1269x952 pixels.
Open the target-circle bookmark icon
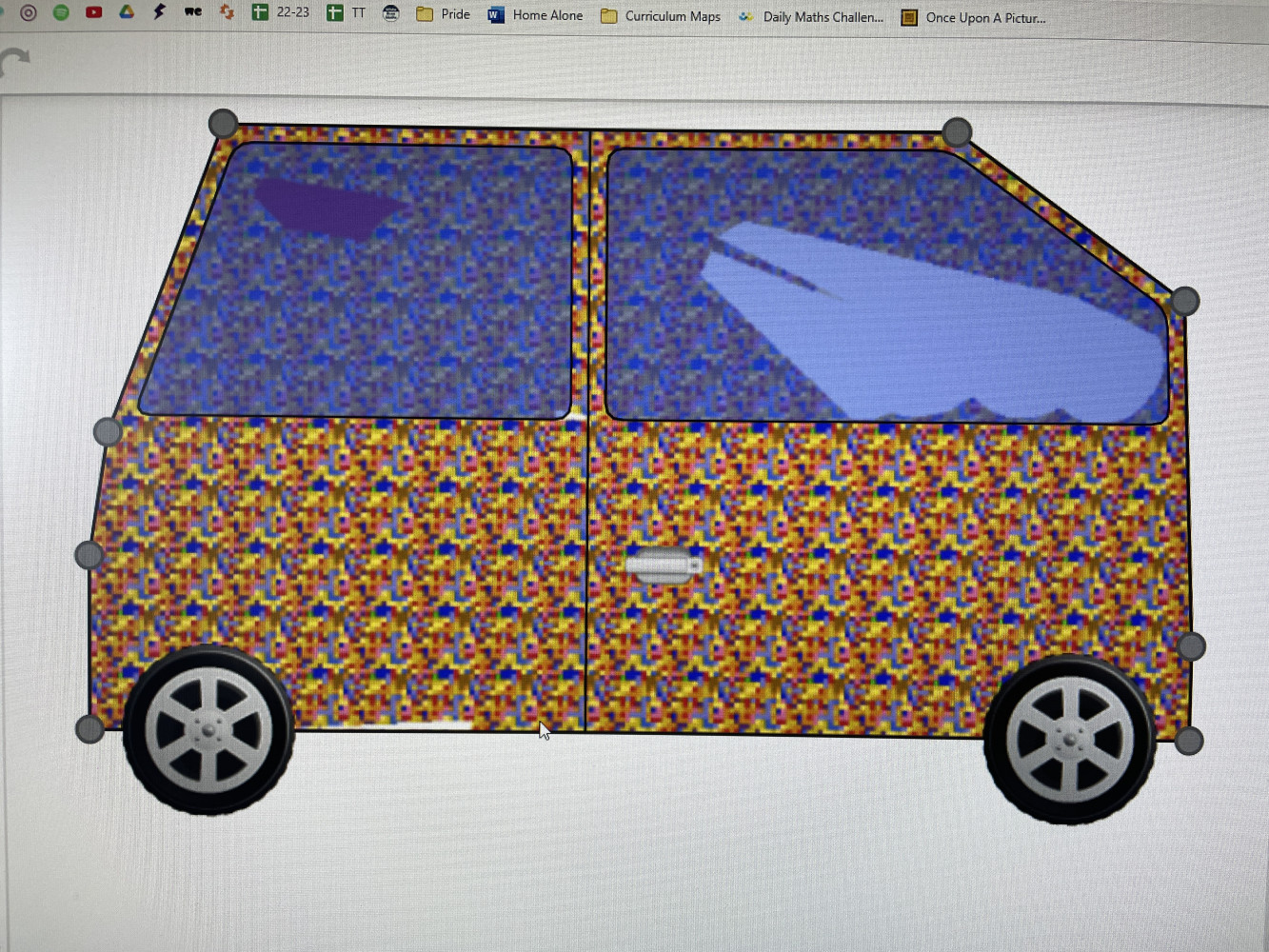(29, 12)
